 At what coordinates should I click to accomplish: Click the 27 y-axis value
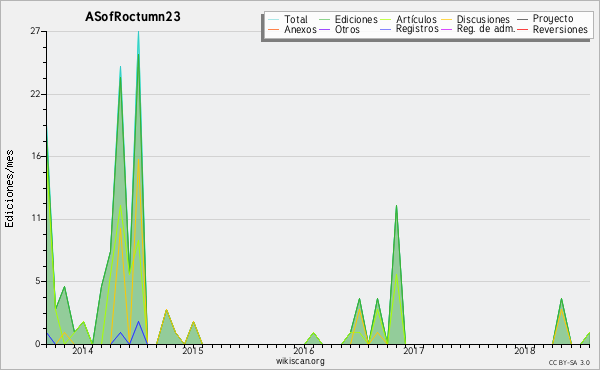coord(35,31)
